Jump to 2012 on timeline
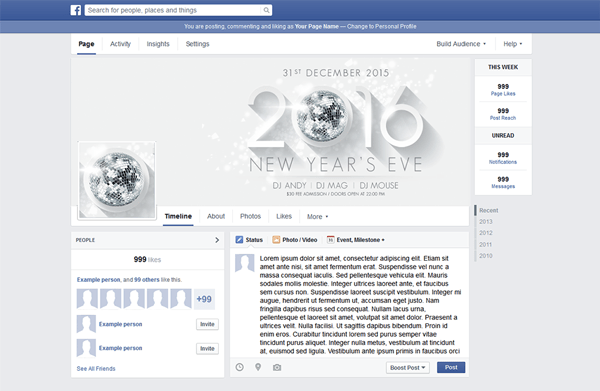Image resolution: width=600 pixels, height=391 pixels. coord(486,233)
